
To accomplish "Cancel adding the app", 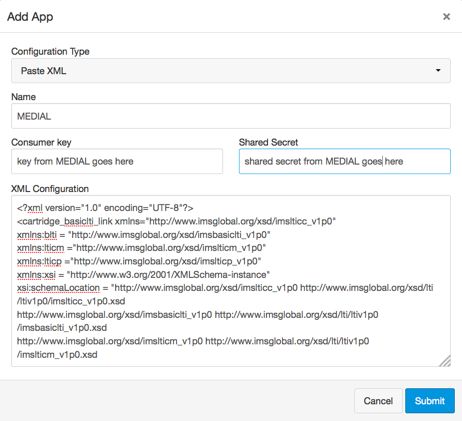I will click(x=378, y=401).
